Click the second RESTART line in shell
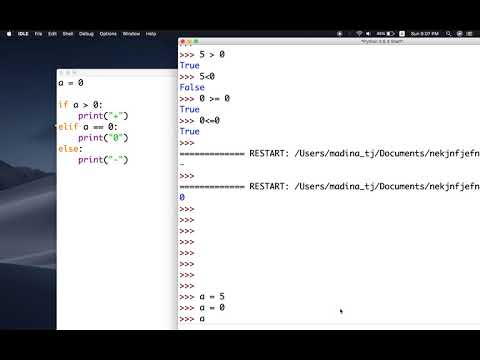This screenshot has width=480, height=360. [330, 186]
